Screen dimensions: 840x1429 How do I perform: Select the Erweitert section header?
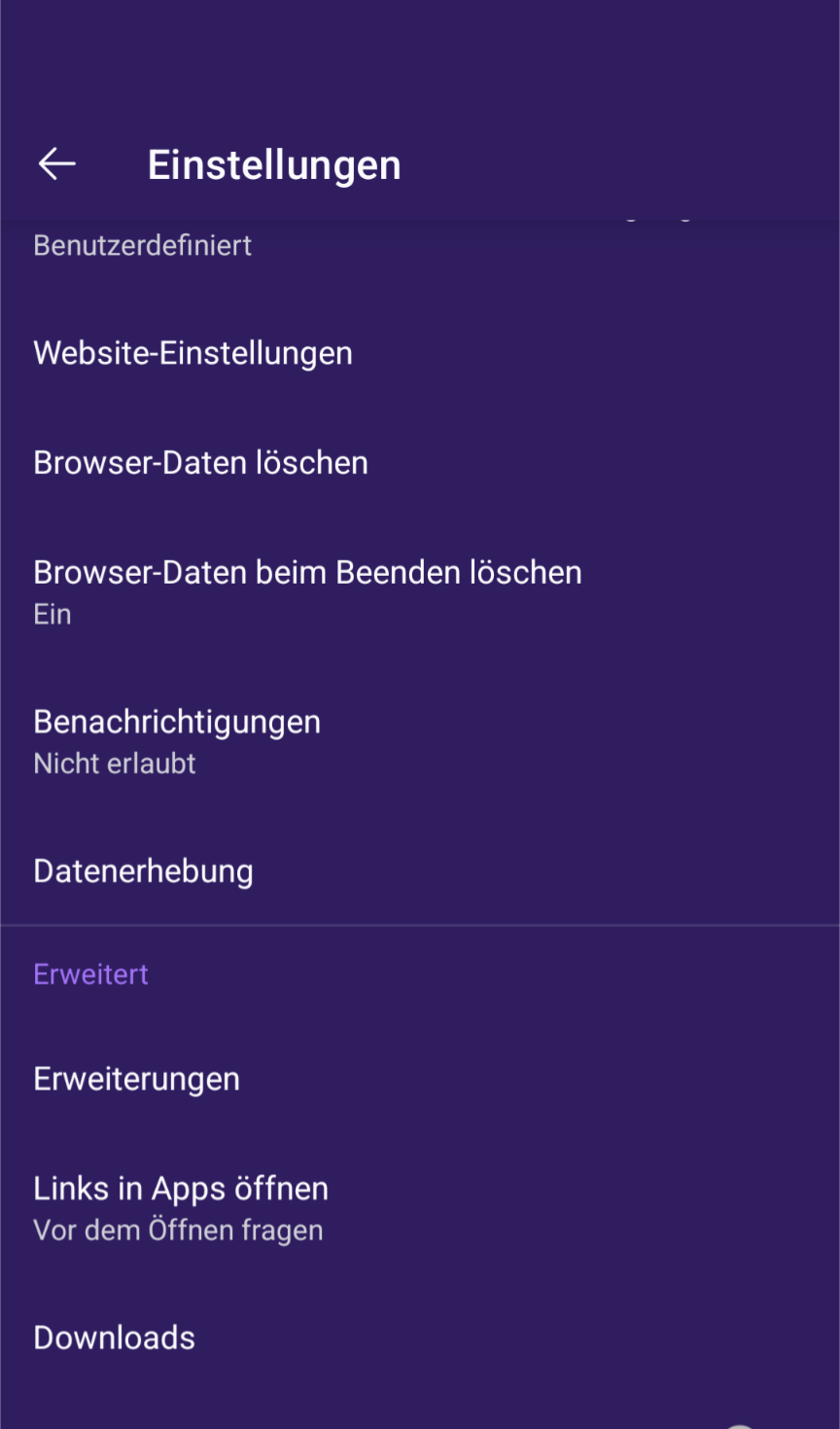pyautogui.click(x=90, y=973)
